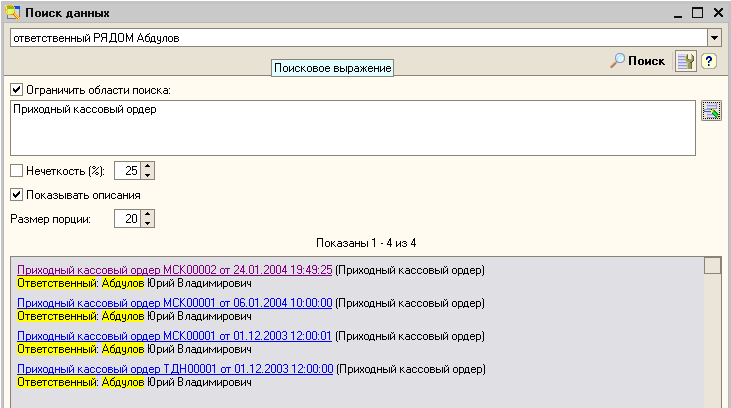This screenshot has width=731, height=408.
Task: Enable the Нечеткость (%) checkbox
Action: click(x=16, y=171)
